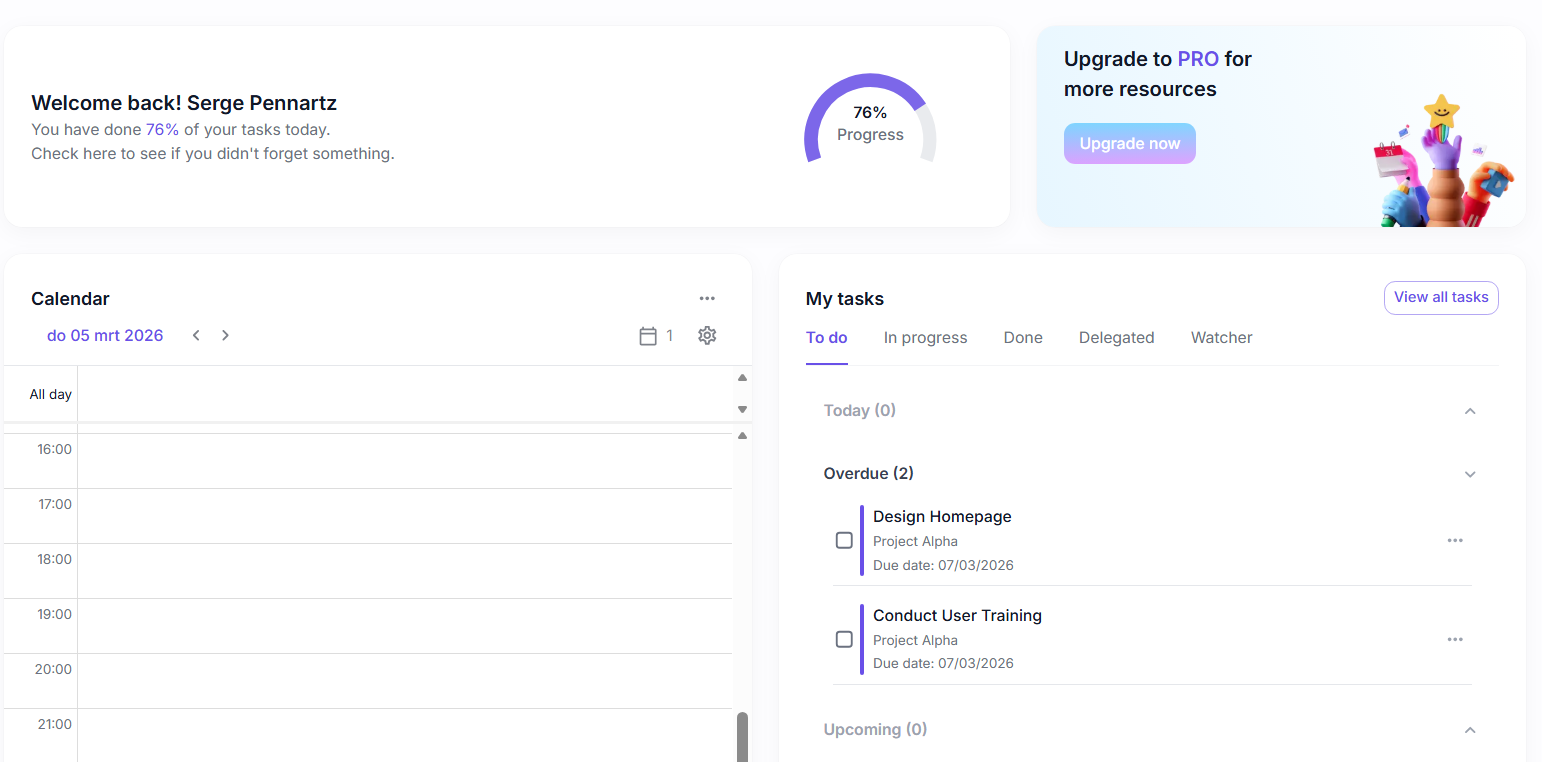
Task: Open the Delegated tab
Action: tap(1116, 338)
